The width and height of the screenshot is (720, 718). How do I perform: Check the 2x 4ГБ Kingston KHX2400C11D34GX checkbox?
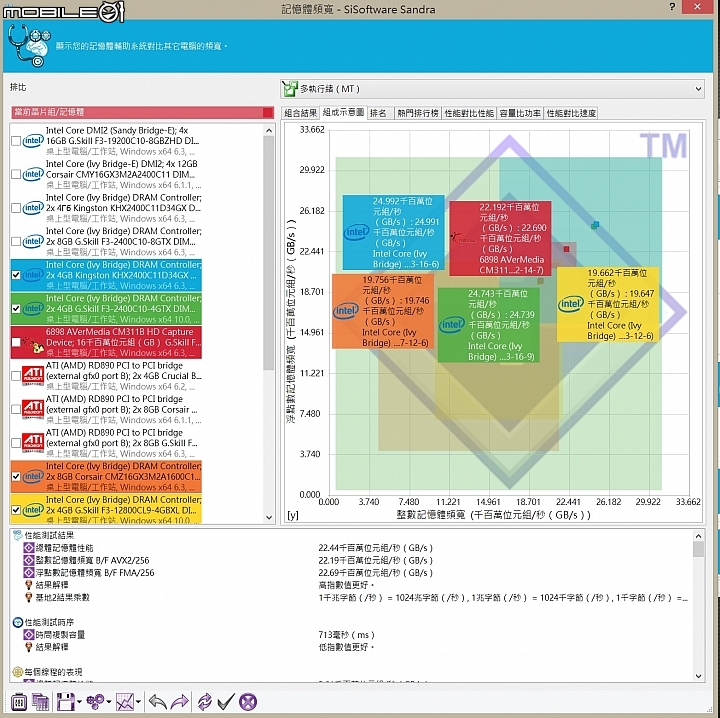click(x=16, y=208)
